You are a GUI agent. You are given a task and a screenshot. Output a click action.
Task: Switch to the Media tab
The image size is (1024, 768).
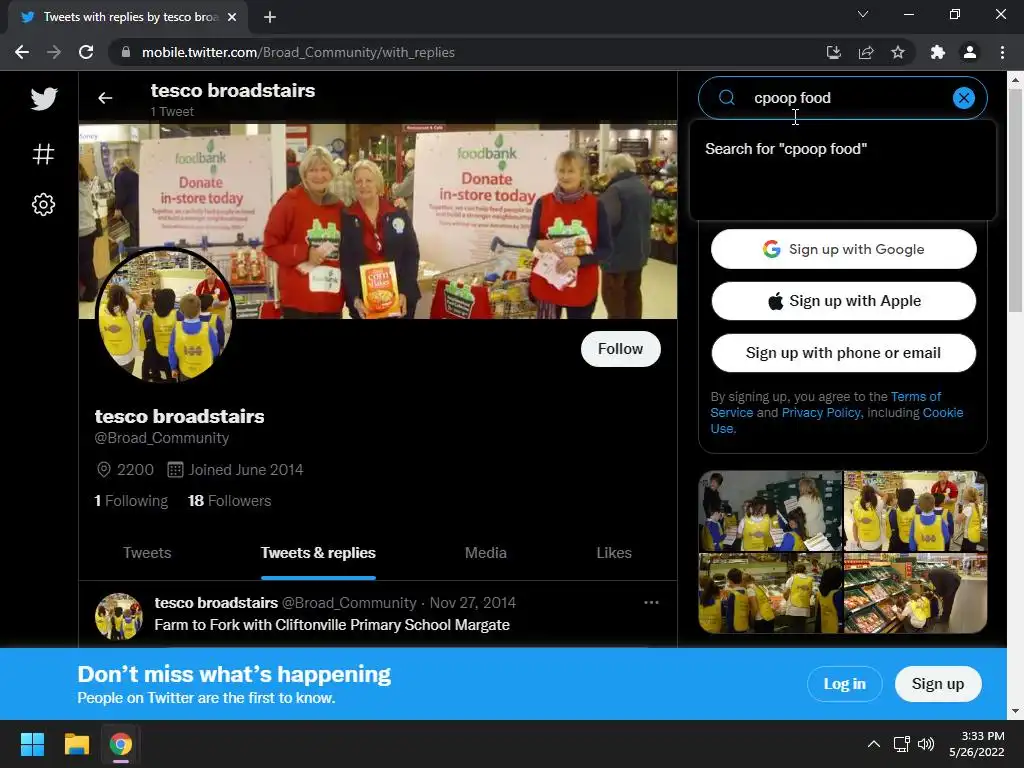(486, 553)
